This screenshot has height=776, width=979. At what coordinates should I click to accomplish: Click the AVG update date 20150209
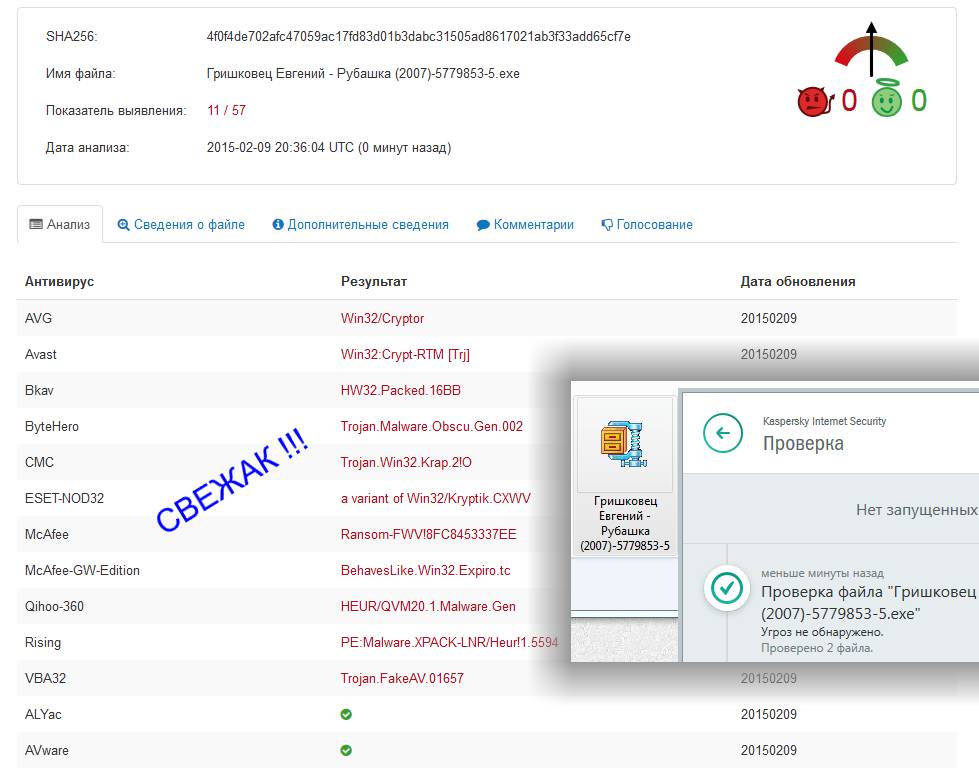pyautogui.click(x=769, y=318)
